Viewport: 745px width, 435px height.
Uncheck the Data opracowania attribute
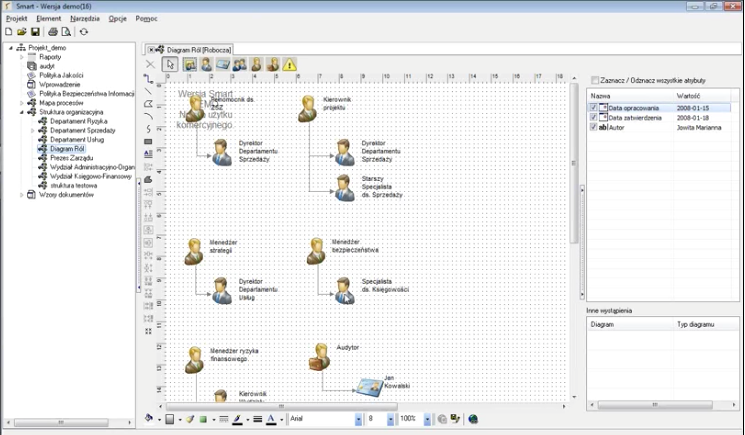(593, 107)
